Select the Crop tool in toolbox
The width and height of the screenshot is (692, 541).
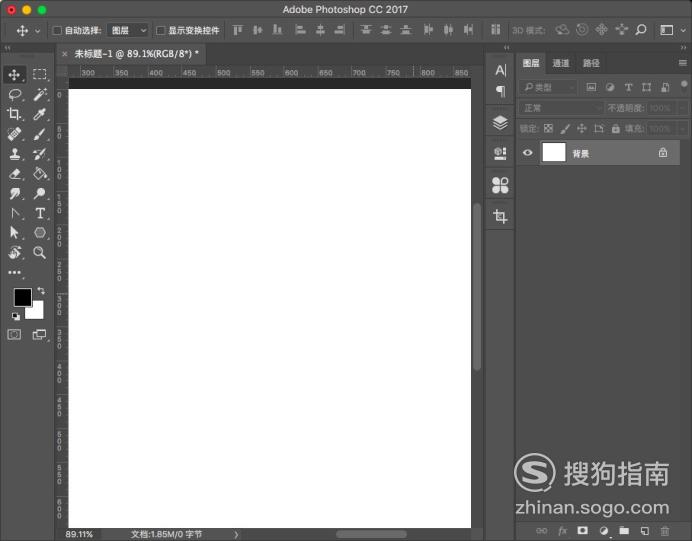point(14,114)
